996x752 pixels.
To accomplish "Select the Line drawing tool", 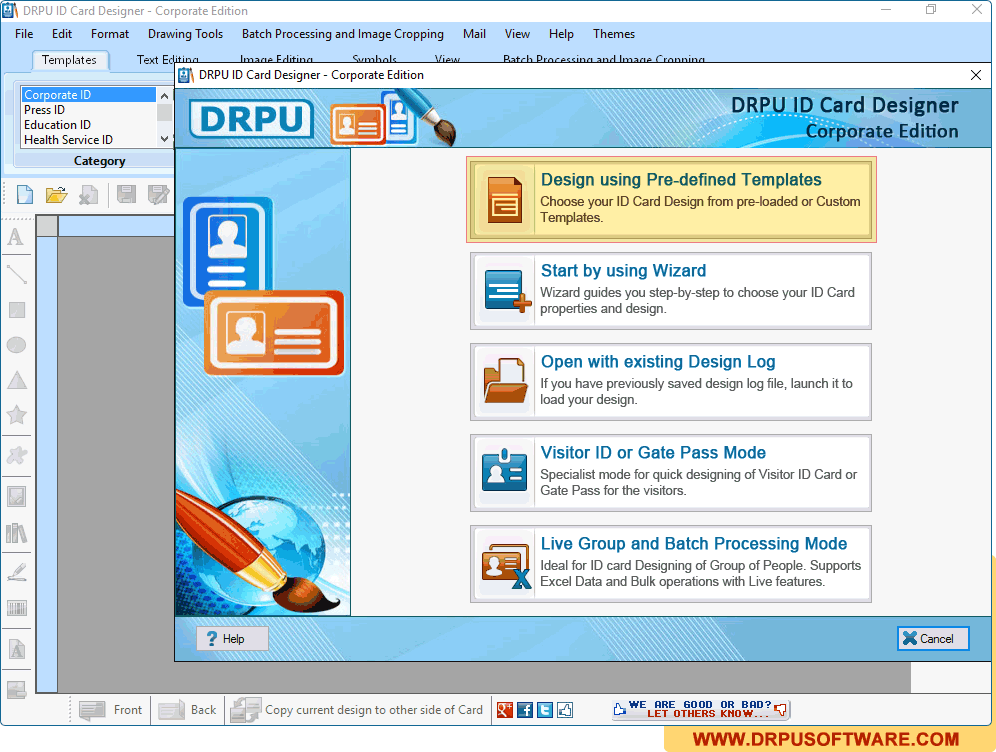I will [17, 274].
